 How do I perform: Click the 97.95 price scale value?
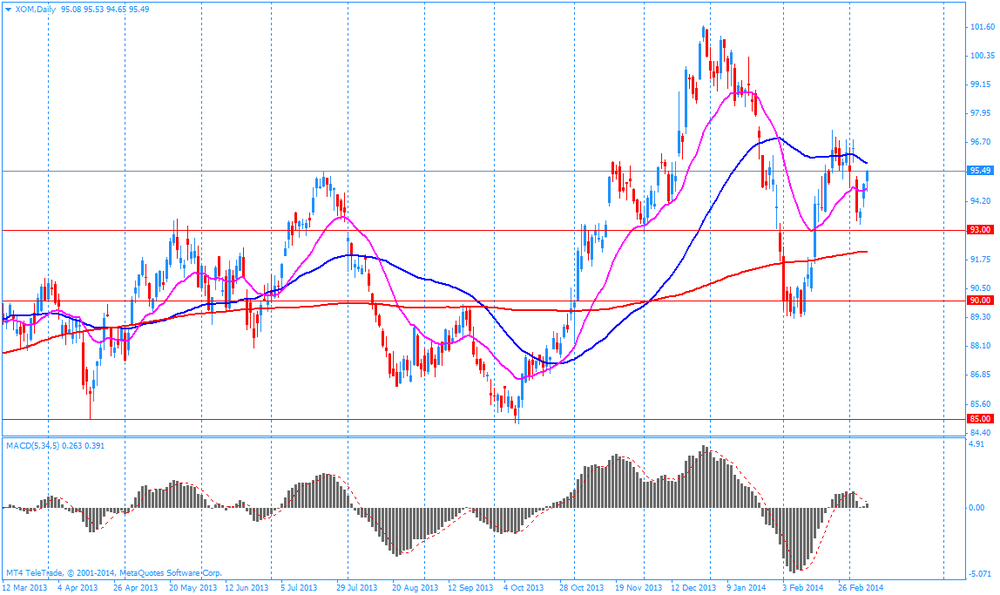click(x=982, y=114)
